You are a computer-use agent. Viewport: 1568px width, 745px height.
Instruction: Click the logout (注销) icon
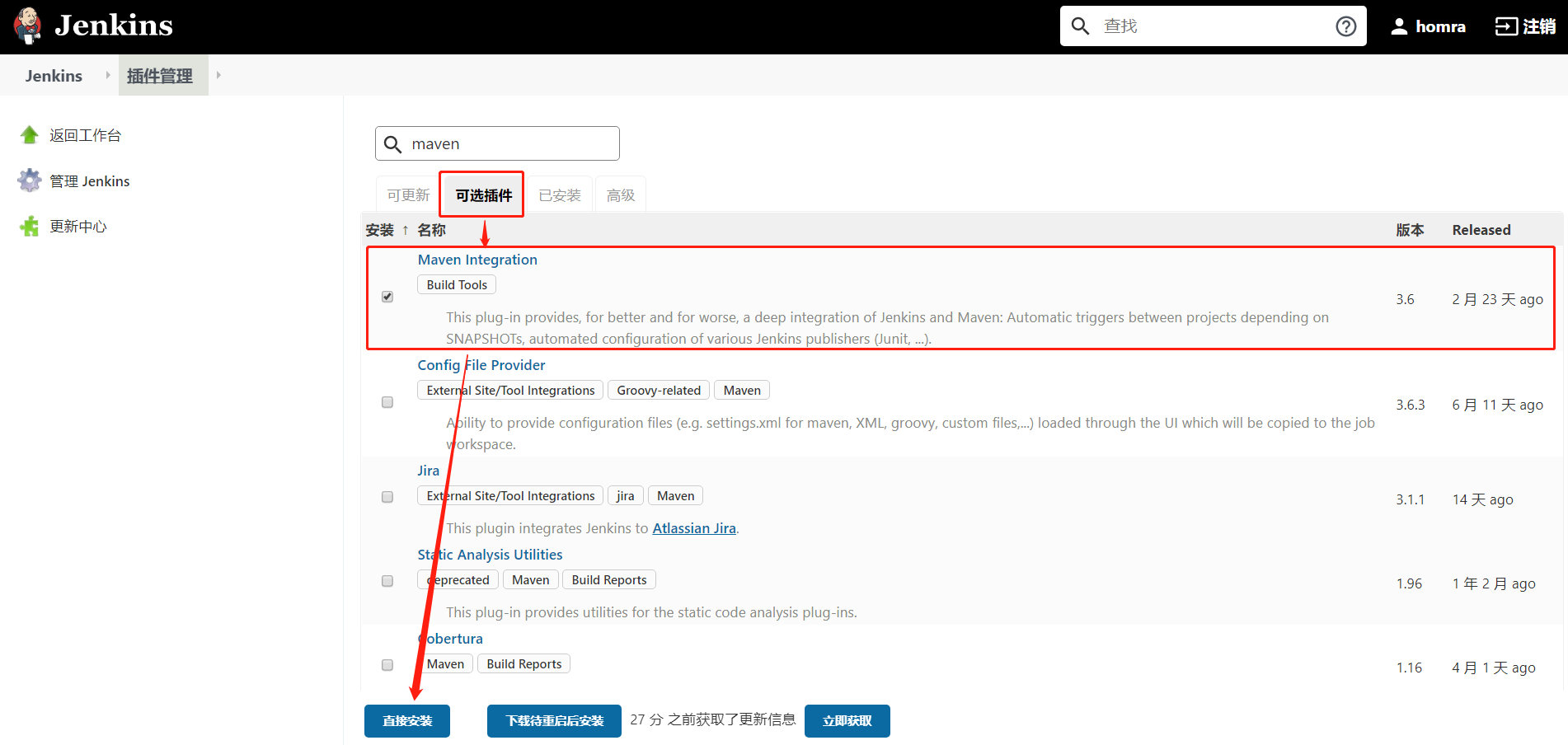pyautogui.click(x=1506, y=26)
